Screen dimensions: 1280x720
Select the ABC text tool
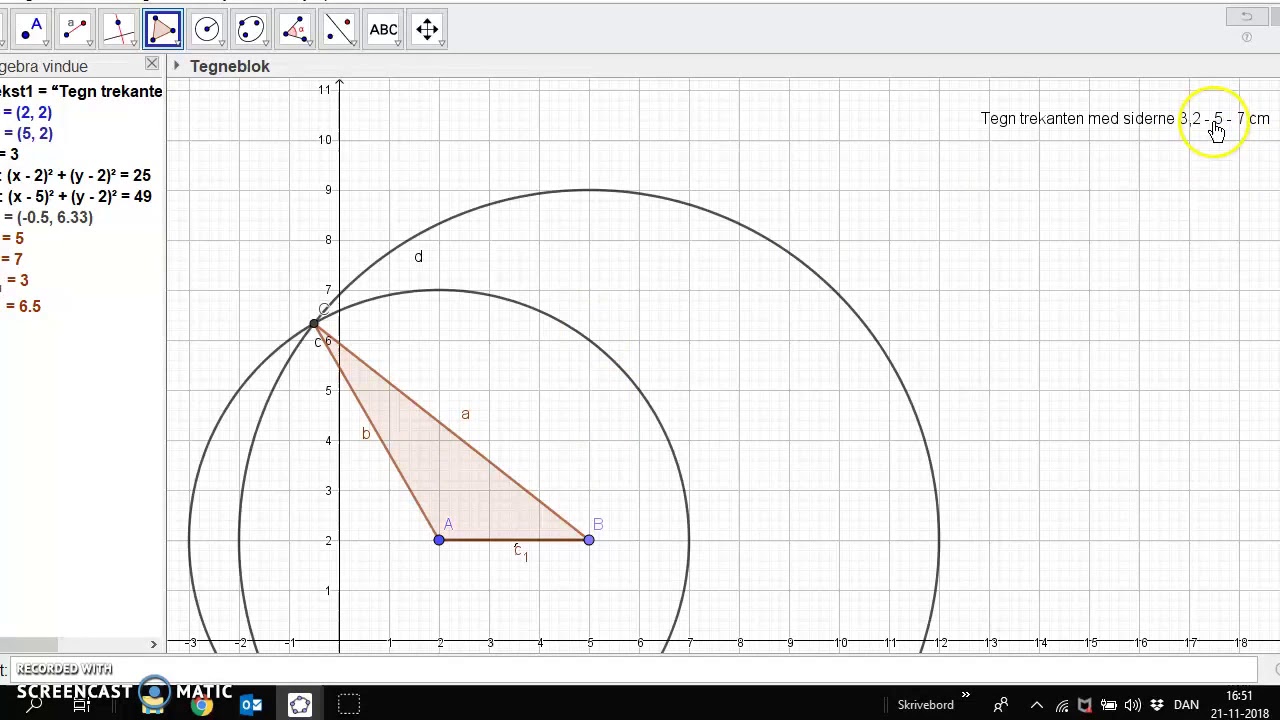point(383,29)
